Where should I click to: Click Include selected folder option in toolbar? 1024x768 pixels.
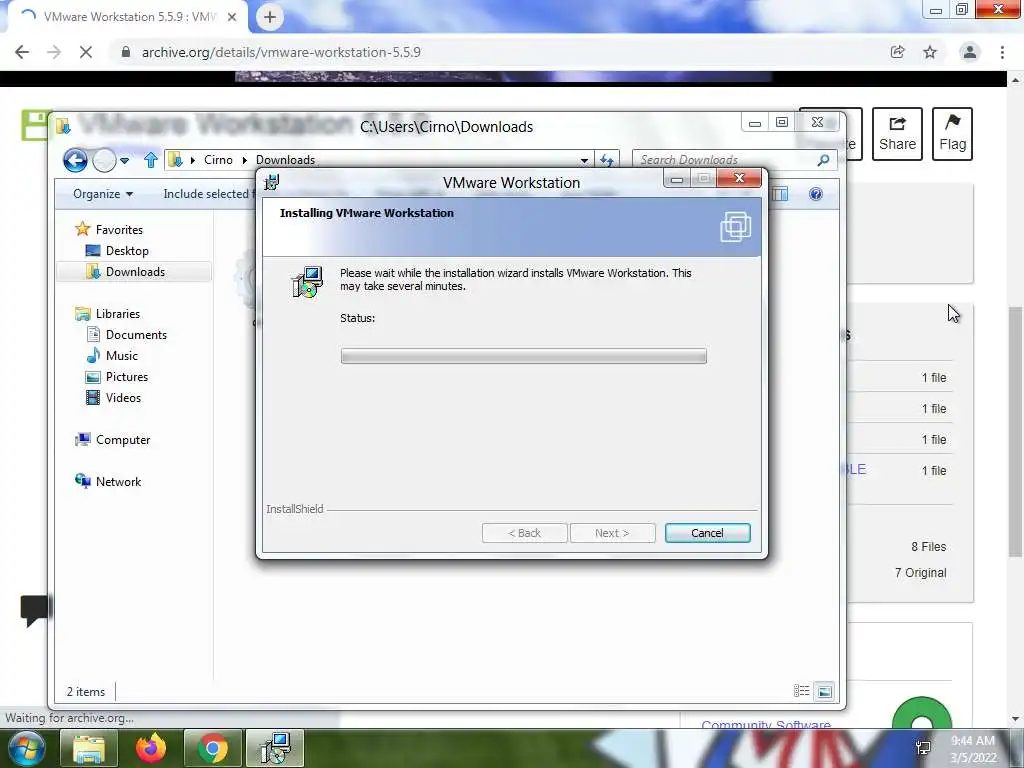coord(208,194)
